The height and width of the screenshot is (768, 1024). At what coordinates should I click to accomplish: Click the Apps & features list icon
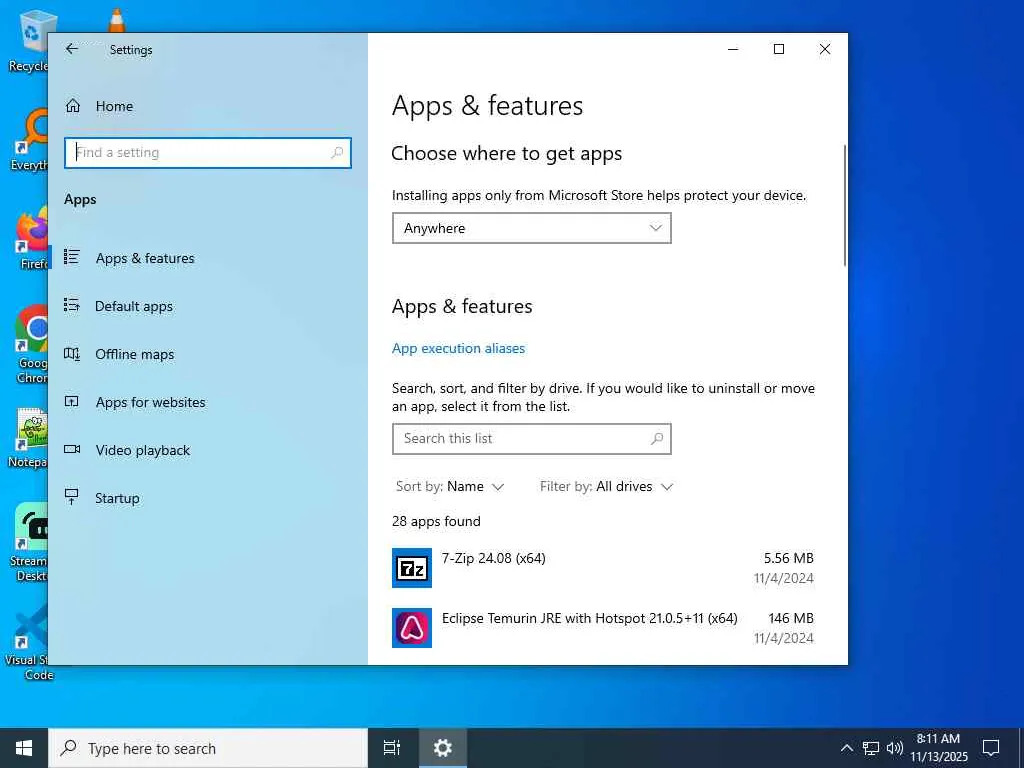coord(72,257)
